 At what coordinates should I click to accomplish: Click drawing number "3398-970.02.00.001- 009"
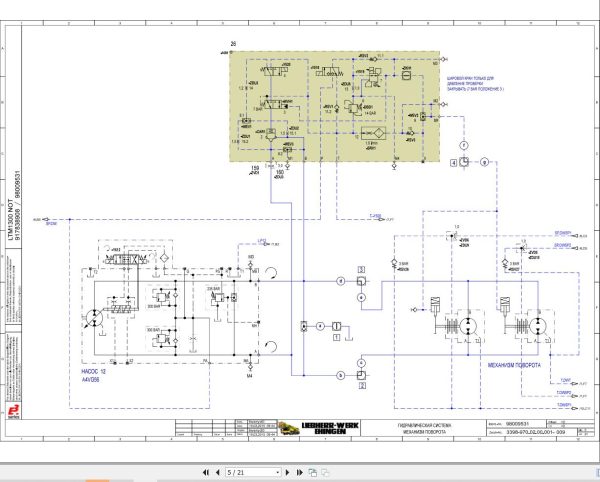click(x=535, y=432)
